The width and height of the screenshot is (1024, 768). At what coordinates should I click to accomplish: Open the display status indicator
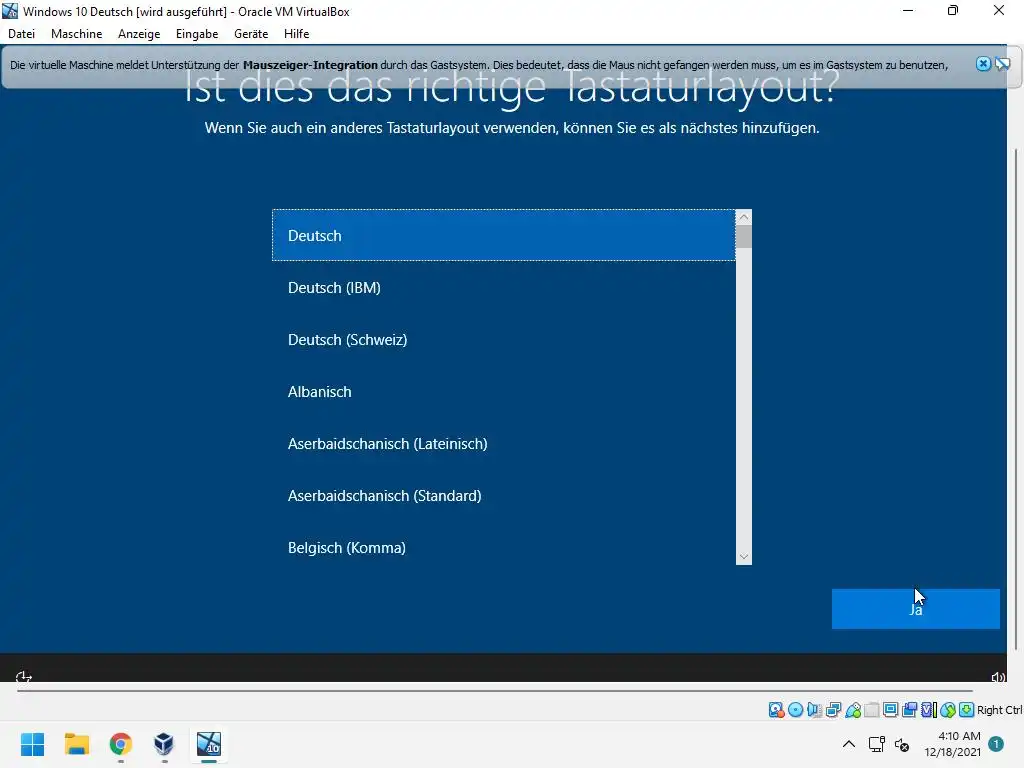(x=890, y=710)
